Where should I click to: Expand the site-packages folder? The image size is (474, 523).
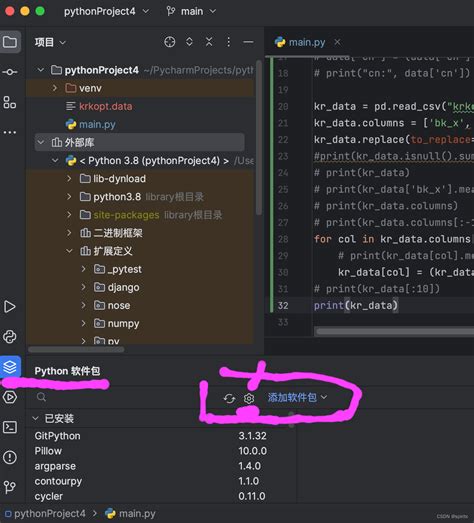[x=69, y=215]
